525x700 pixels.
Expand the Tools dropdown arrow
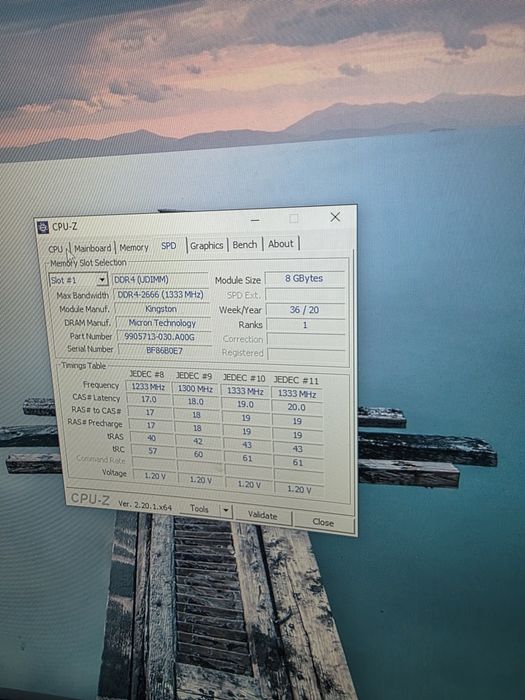(226, 510)
